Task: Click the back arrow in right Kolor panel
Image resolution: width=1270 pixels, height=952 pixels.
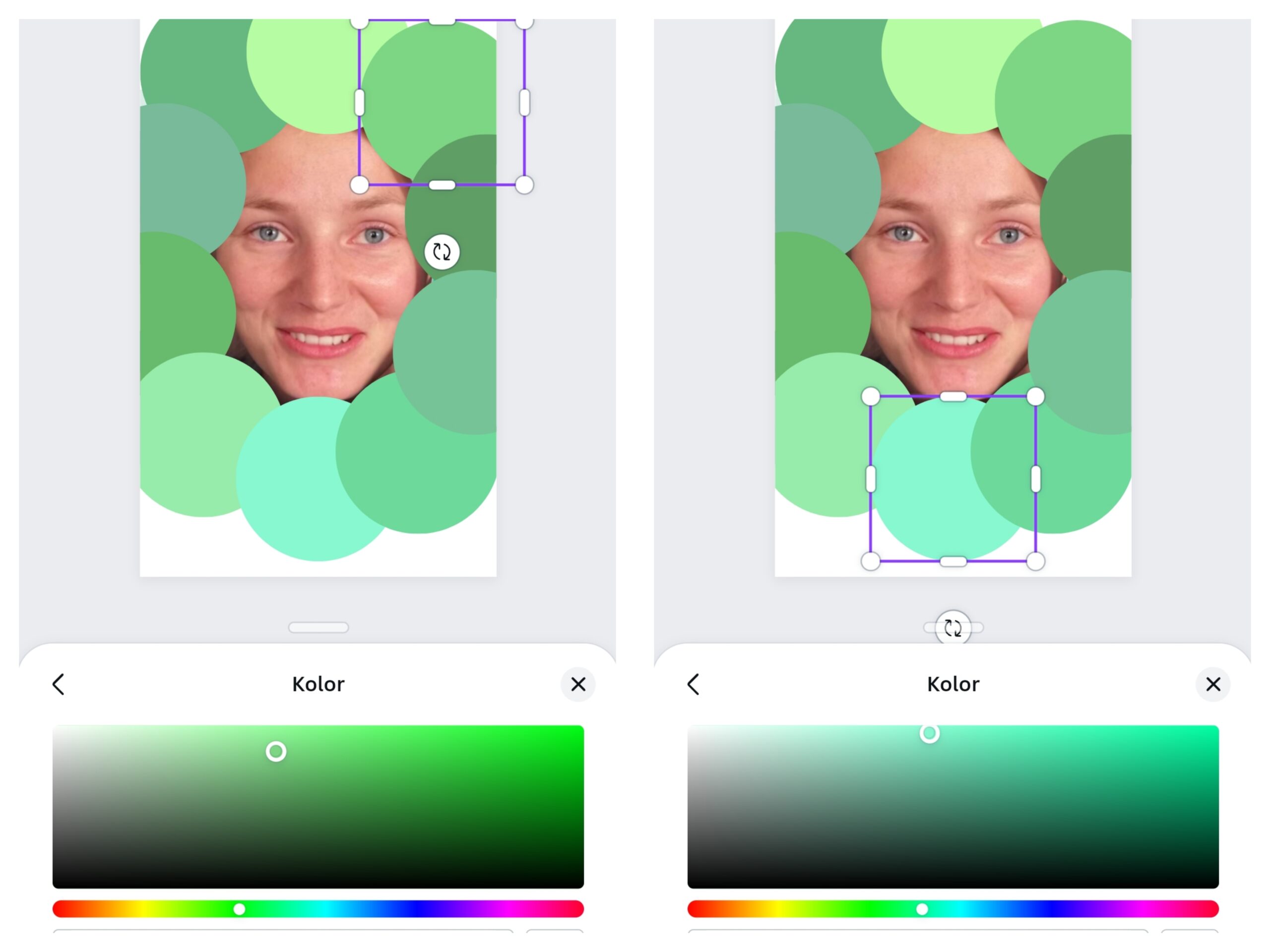Action: pyautogui.click(x=694, y=684)
